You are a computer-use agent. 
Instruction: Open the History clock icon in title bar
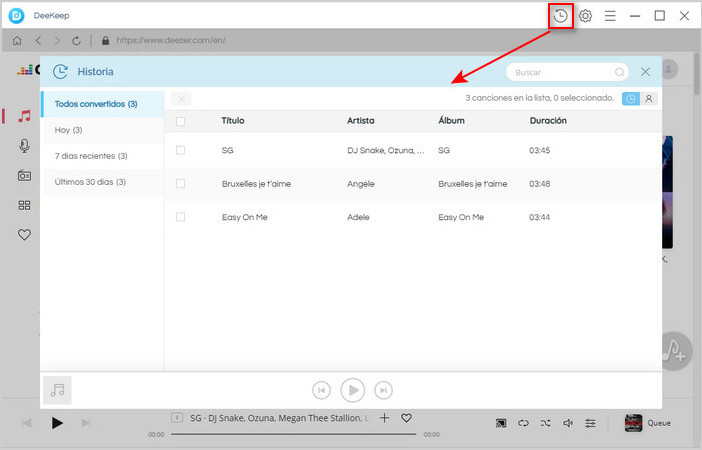pos(561,16)
